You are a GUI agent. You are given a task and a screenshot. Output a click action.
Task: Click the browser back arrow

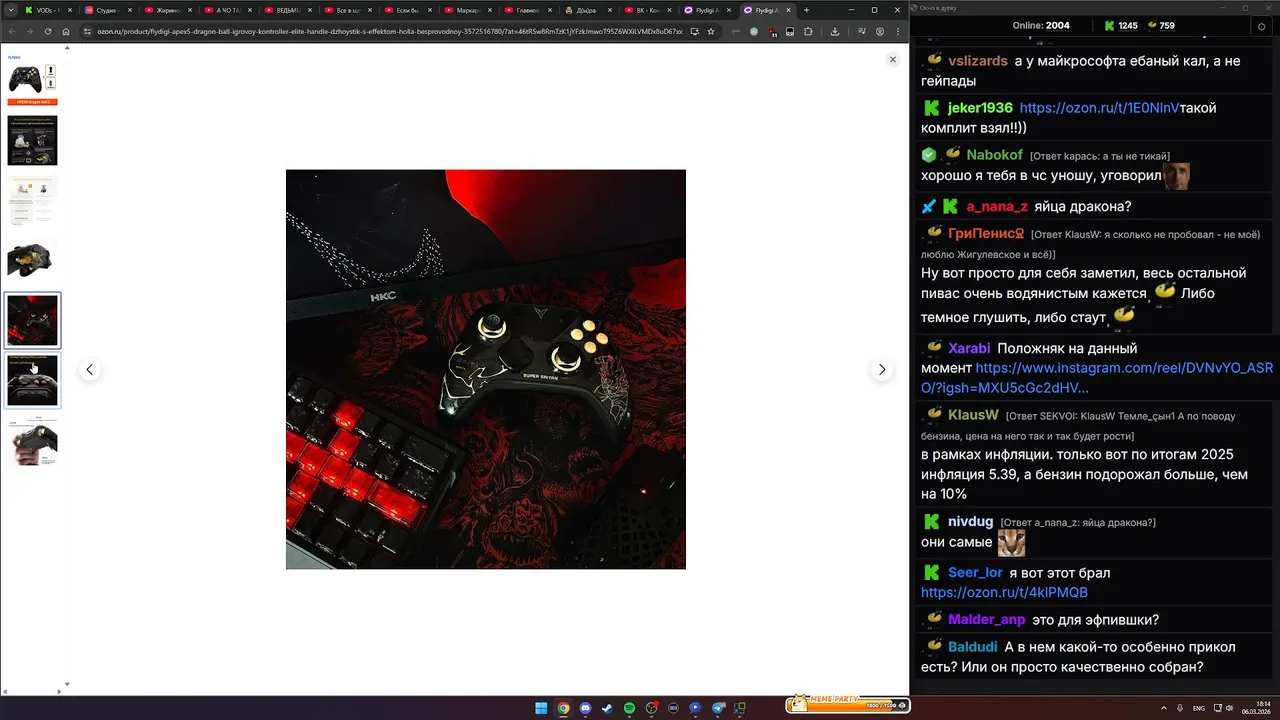pyautogui.click(x=12, y=31)
